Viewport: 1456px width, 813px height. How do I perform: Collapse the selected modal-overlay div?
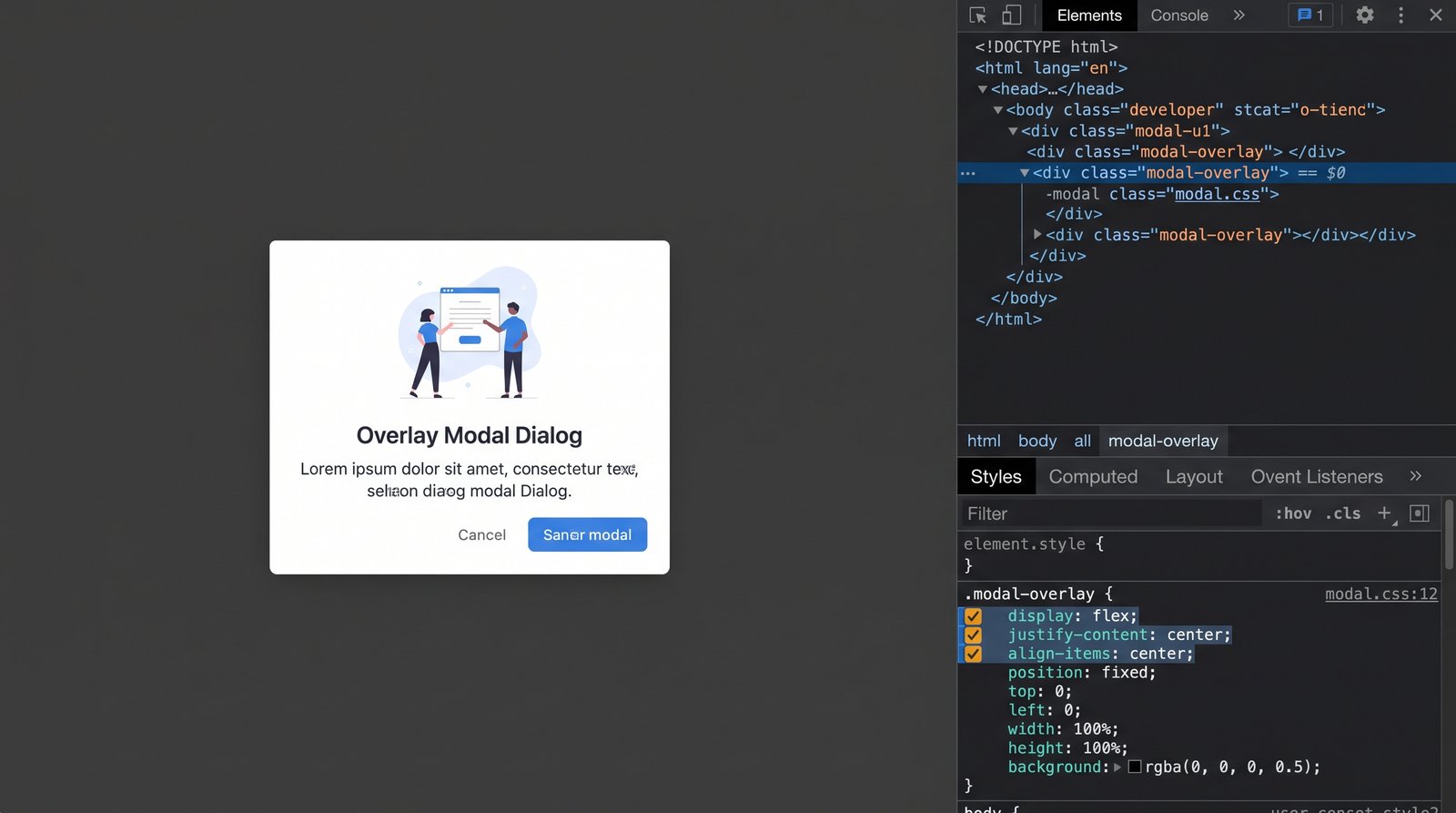[1025, 173]
